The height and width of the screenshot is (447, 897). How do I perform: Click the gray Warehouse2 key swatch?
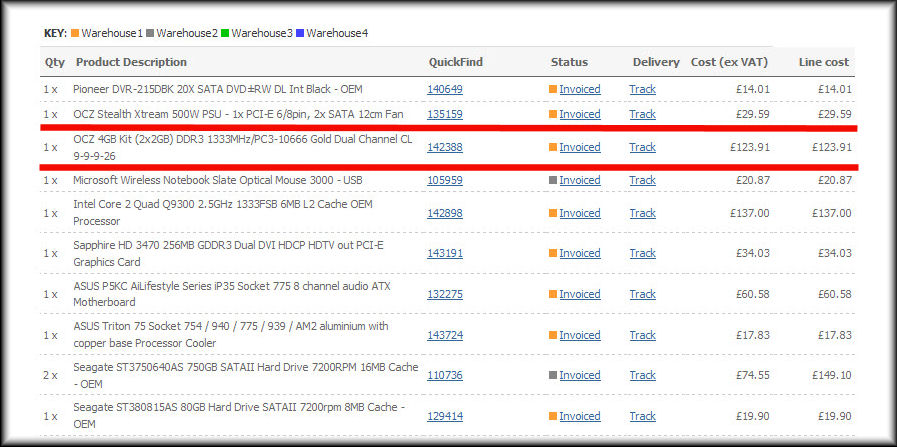point(150,33)
